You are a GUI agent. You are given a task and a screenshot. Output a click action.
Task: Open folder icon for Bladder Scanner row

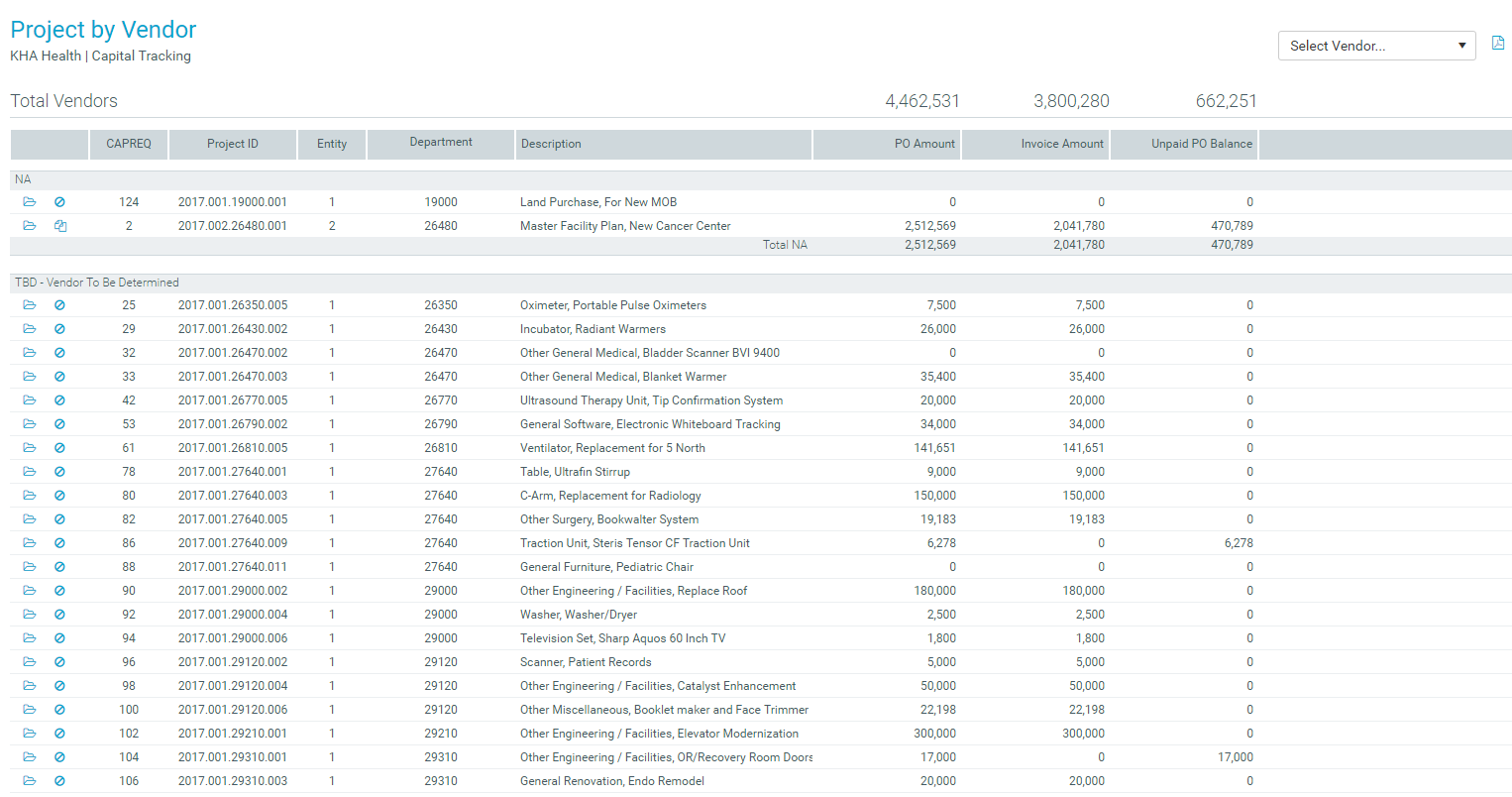pyautogui.click(x=30, y=353)
